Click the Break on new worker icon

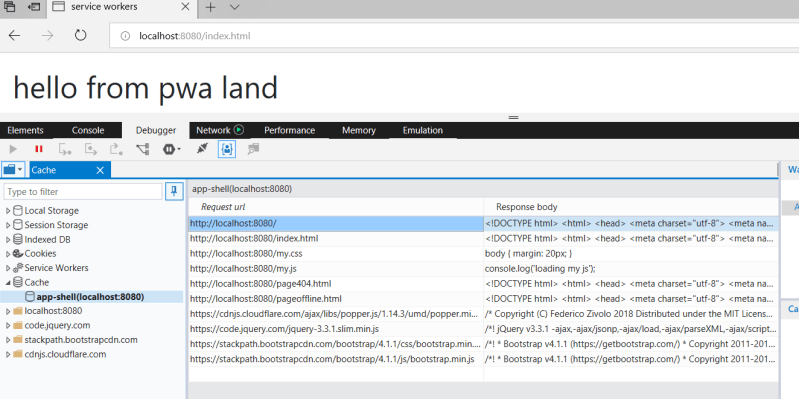(x=143, y=149)
